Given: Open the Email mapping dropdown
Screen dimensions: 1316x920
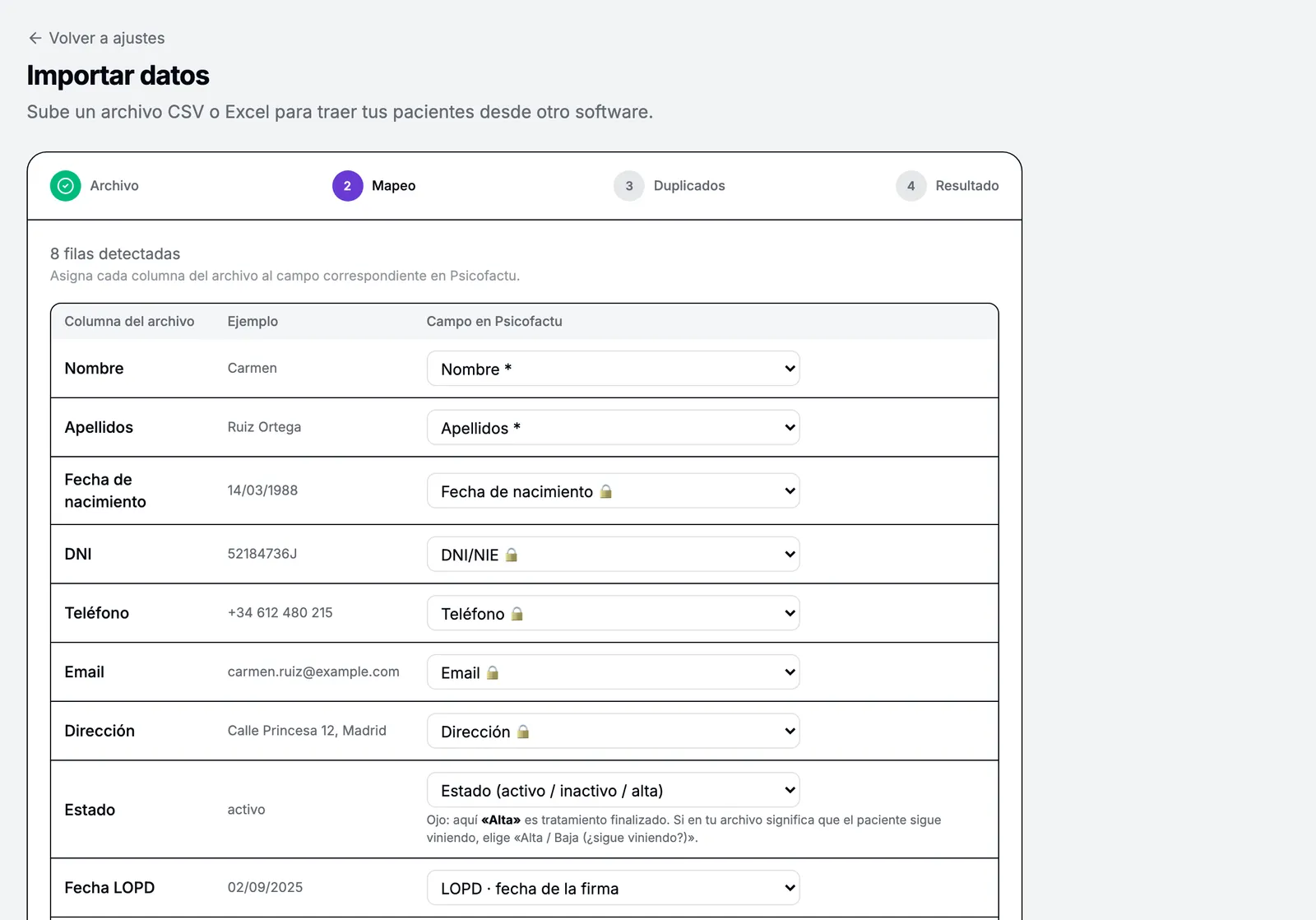Looking at the screenshot, I should pyautogui.click(x=613, y=672).
